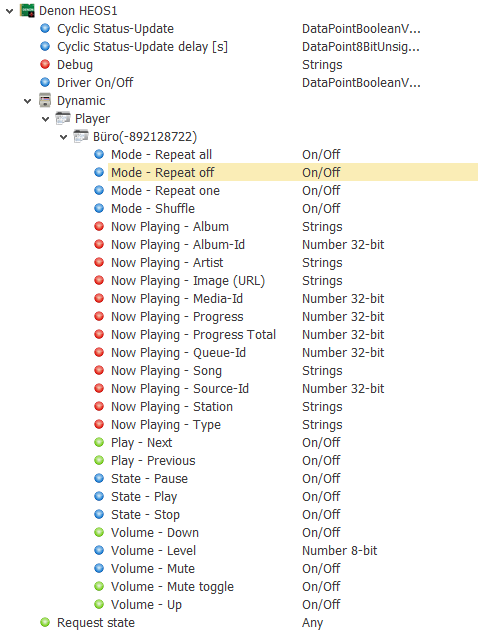Click the Any type of Request state
The image size is (478, 639).
coord(313,623)
